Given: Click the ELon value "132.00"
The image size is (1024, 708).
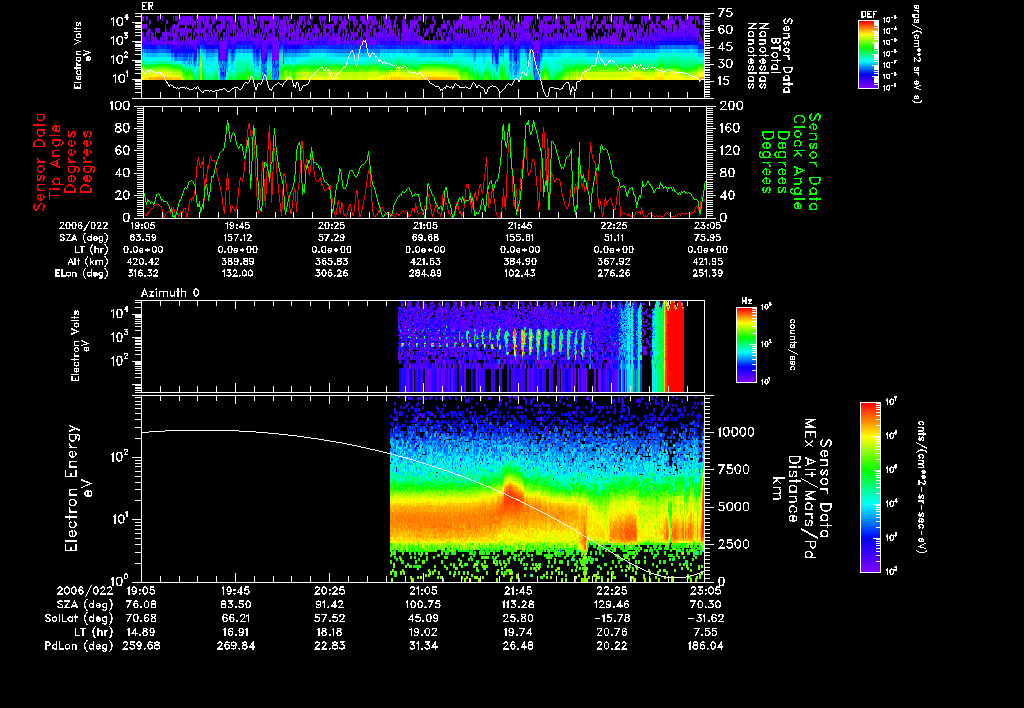Looking at the screenshot, I should pos(238,273).
